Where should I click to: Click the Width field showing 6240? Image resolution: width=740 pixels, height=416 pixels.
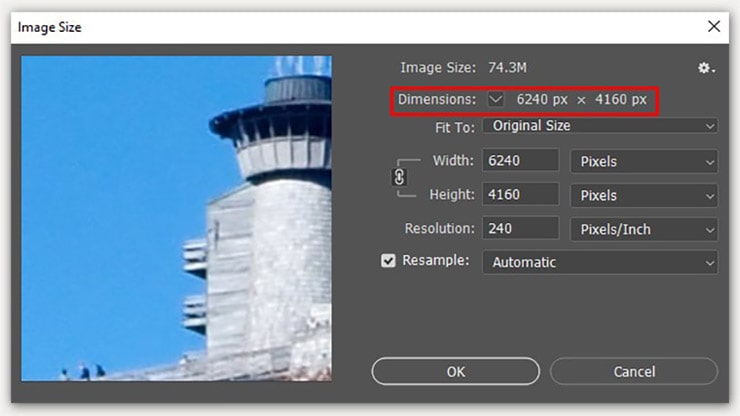(520, 161)
